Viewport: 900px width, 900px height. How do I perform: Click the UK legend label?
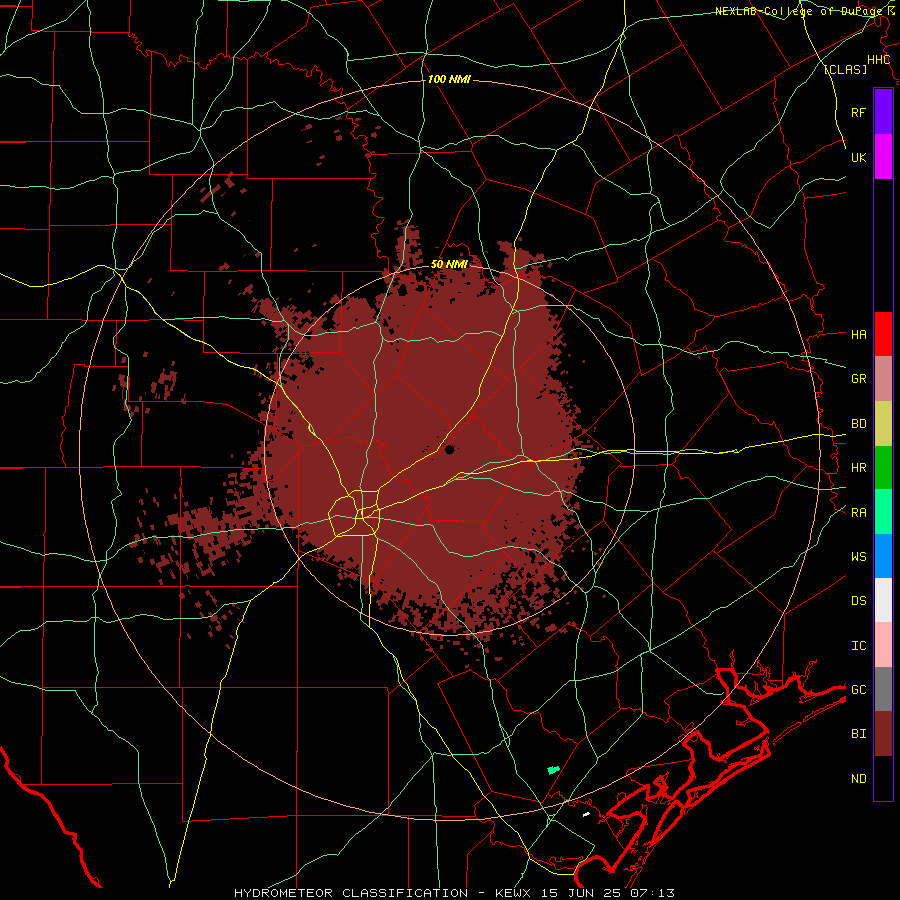coord(858,157)
